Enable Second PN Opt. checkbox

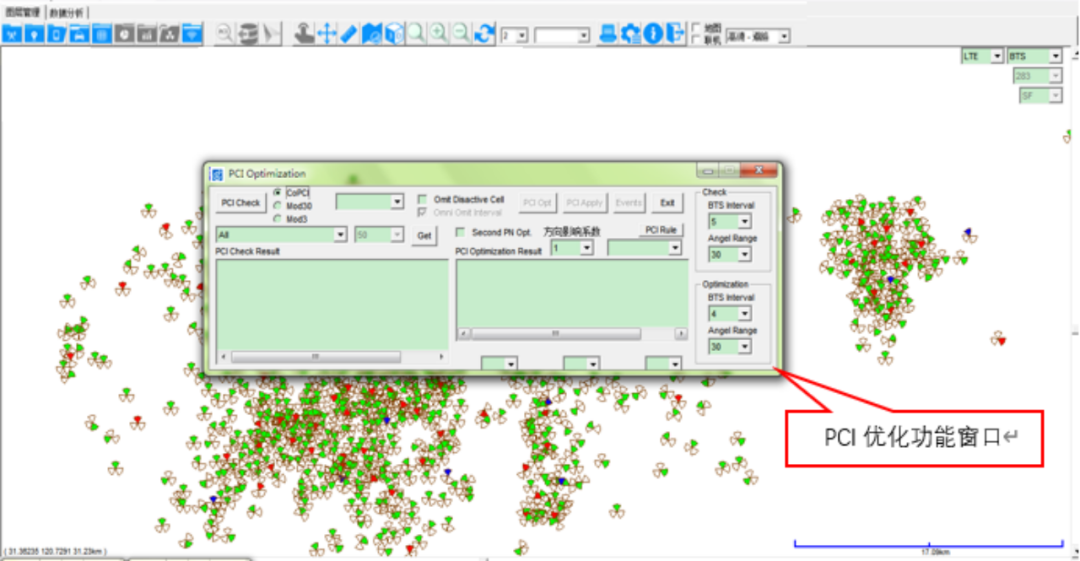(x=460, y=232)
